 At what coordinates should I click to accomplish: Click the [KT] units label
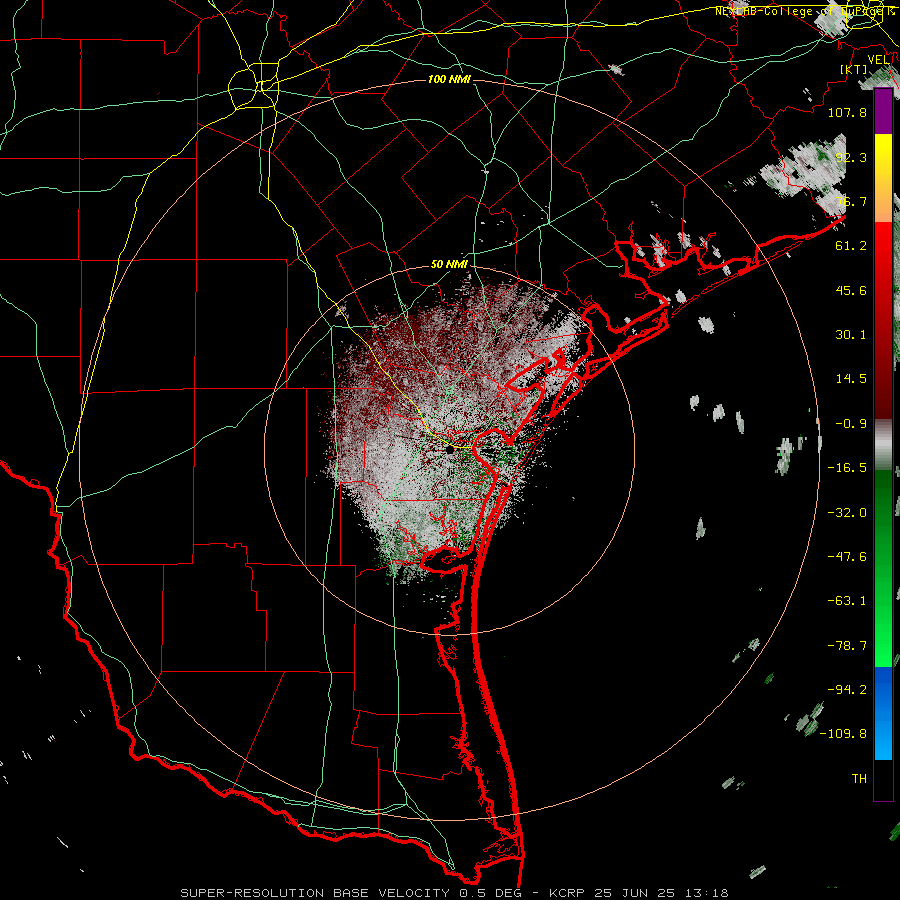point(854,69)
